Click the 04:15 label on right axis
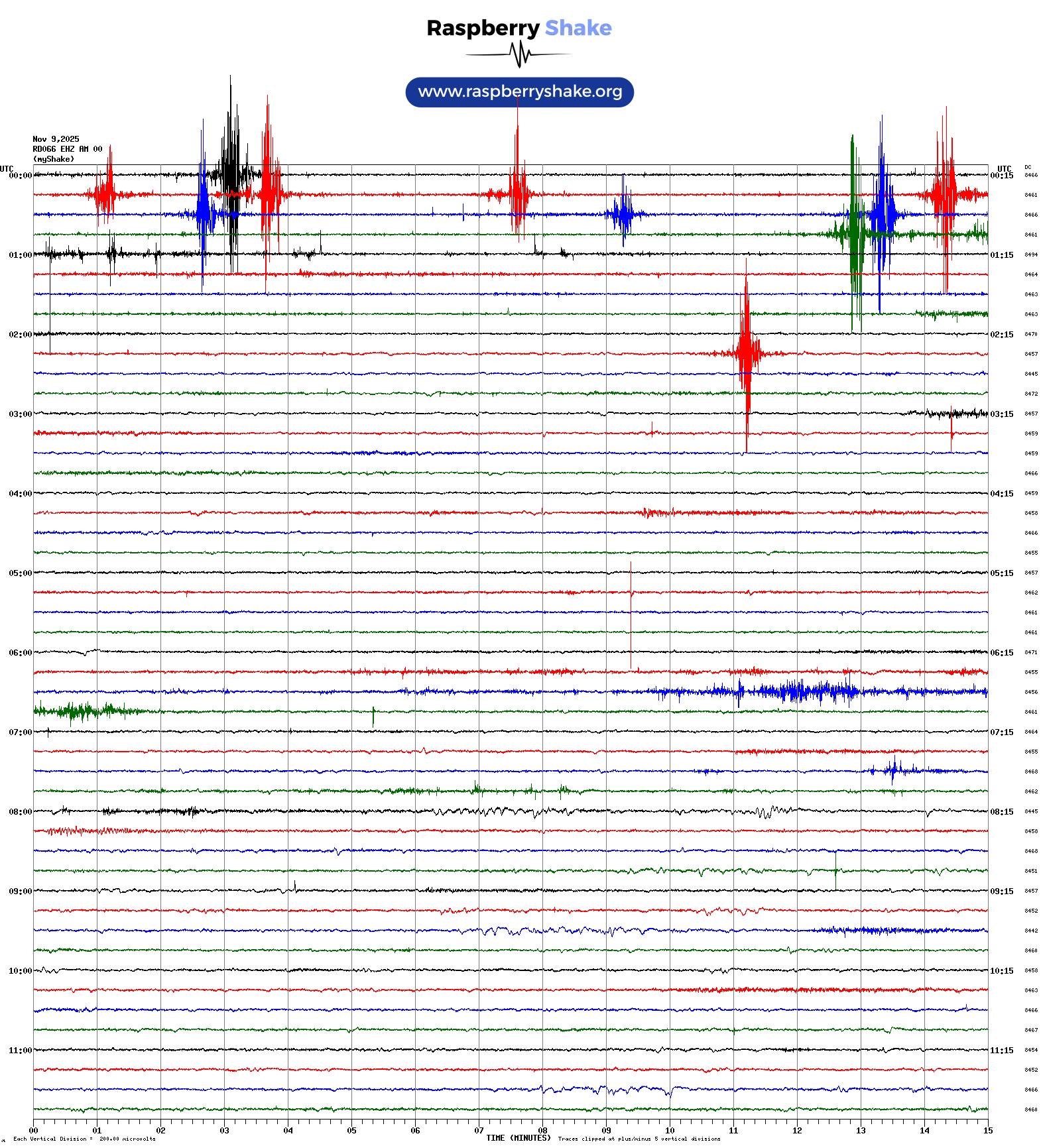 click(x=1001, y=494)
